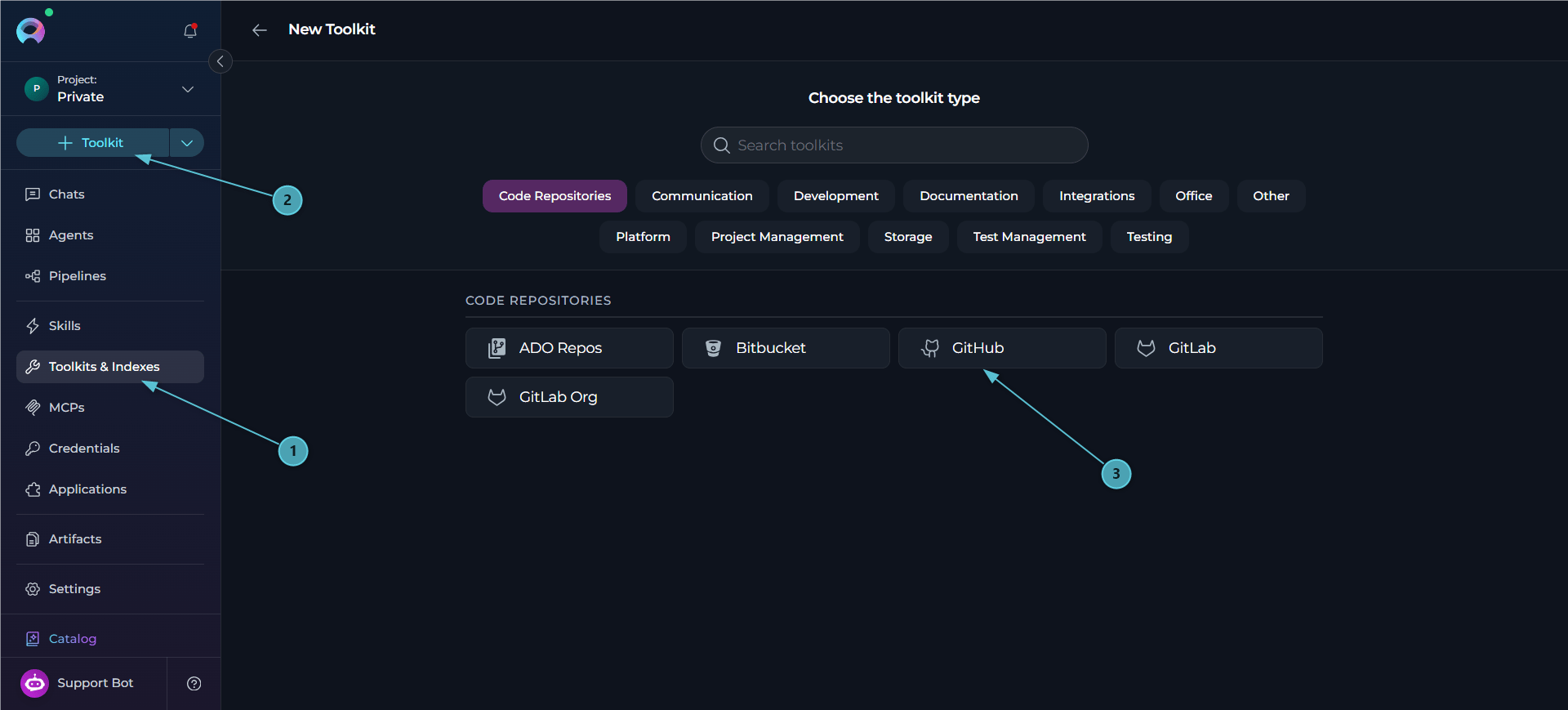Select the Communication category tab
Image resolution: width=1568 pixels, height=710 pixels.
[x=702, y=196]
